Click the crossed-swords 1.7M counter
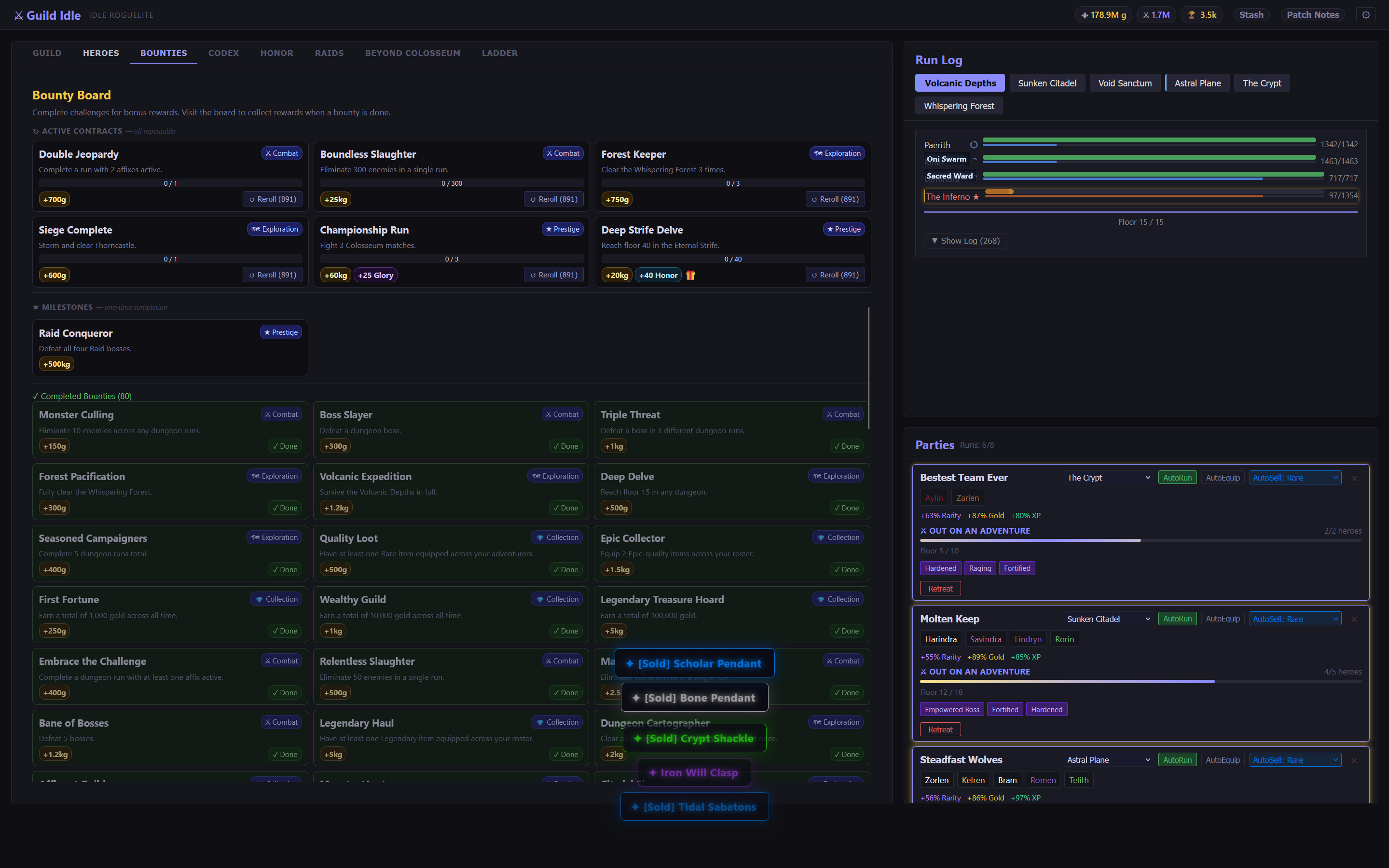 coord(1156,15)
